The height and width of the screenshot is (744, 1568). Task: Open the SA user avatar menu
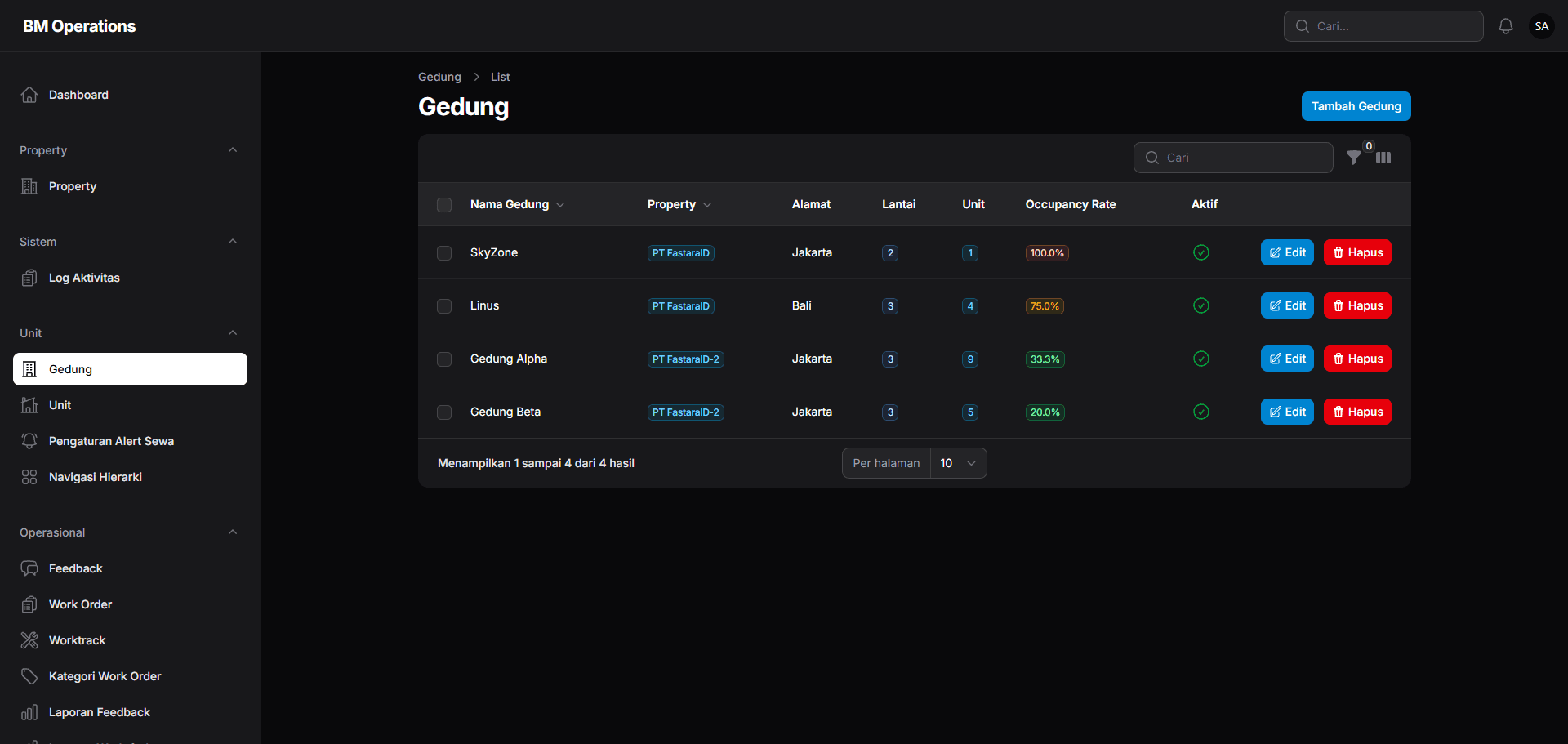(x=1542, y=26)
